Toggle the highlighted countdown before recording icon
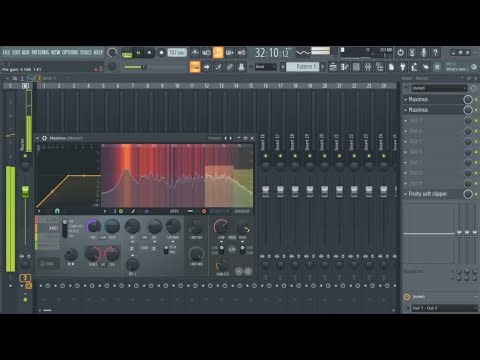 tap(218, 52)
